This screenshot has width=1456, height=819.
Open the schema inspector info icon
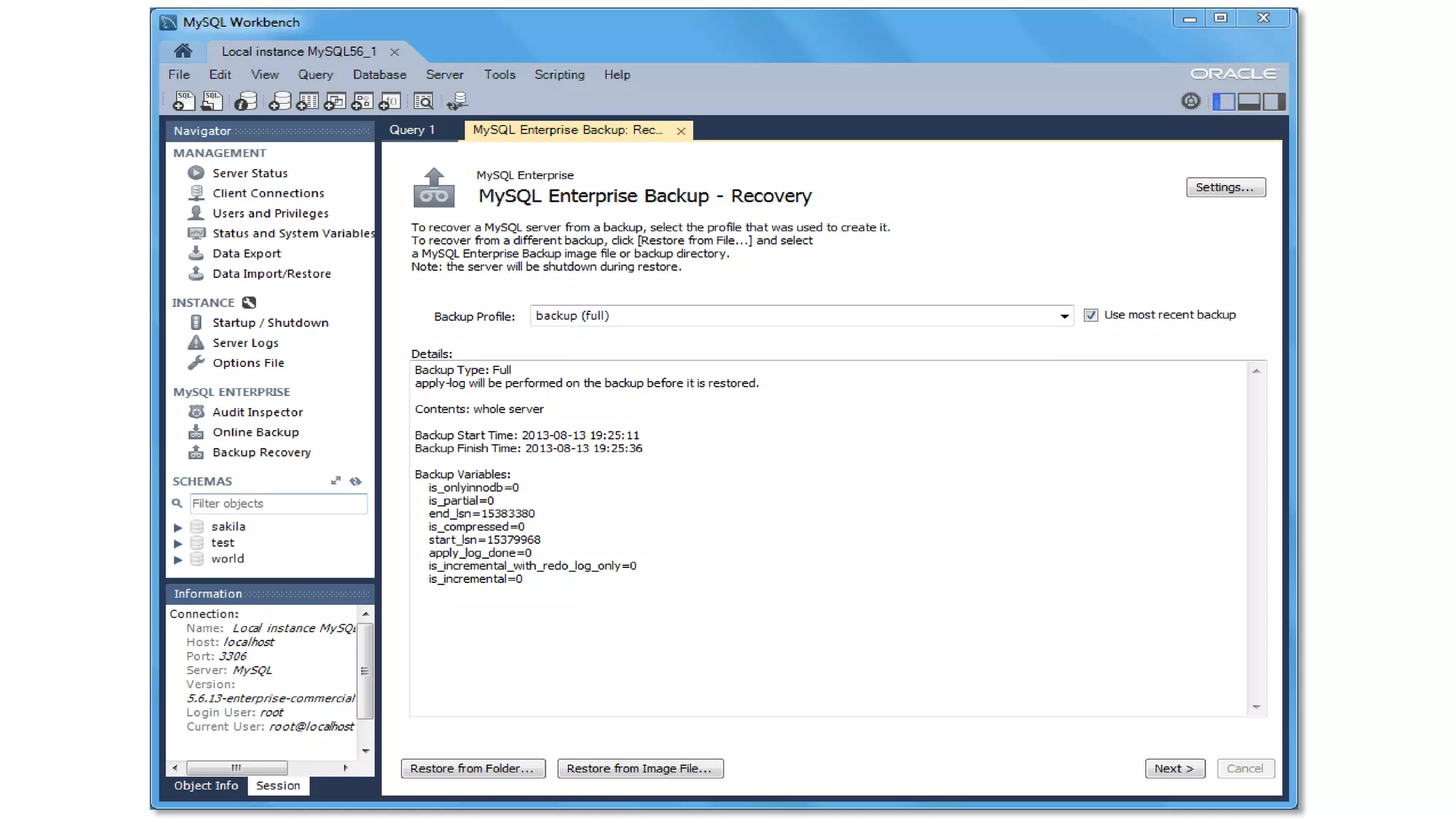(x=245, y=101)
